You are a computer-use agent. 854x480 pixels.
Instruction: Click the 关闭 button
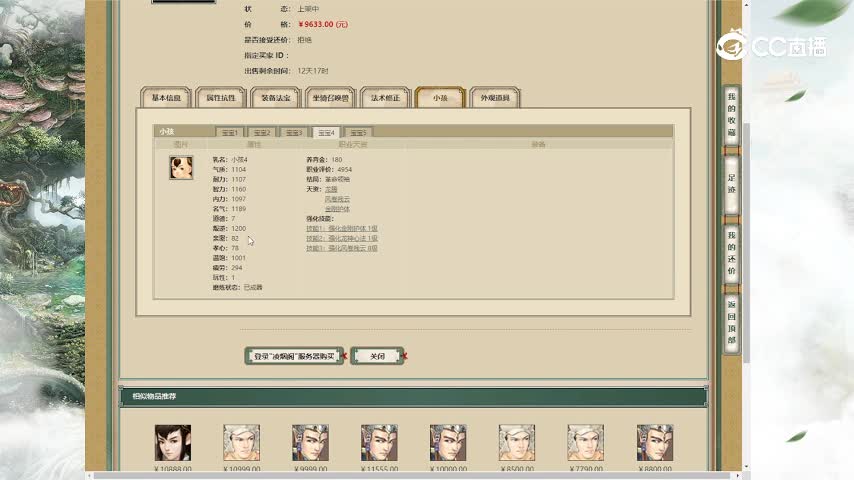tap(377, 356)
